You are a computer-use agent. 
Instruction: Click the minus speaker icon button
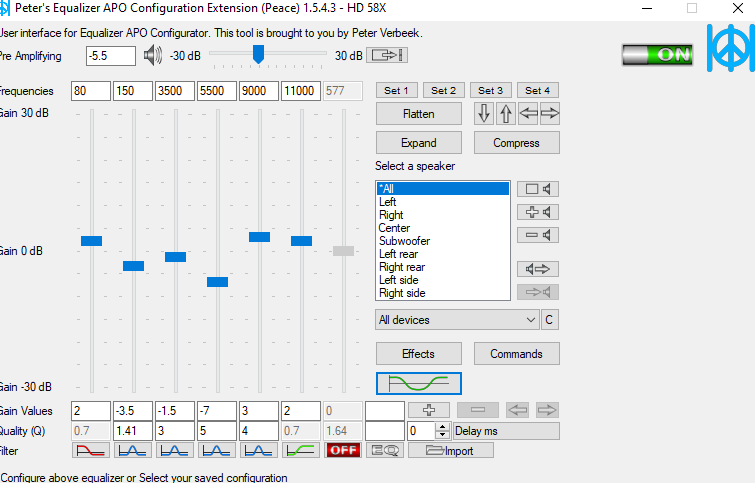point(538,235)
